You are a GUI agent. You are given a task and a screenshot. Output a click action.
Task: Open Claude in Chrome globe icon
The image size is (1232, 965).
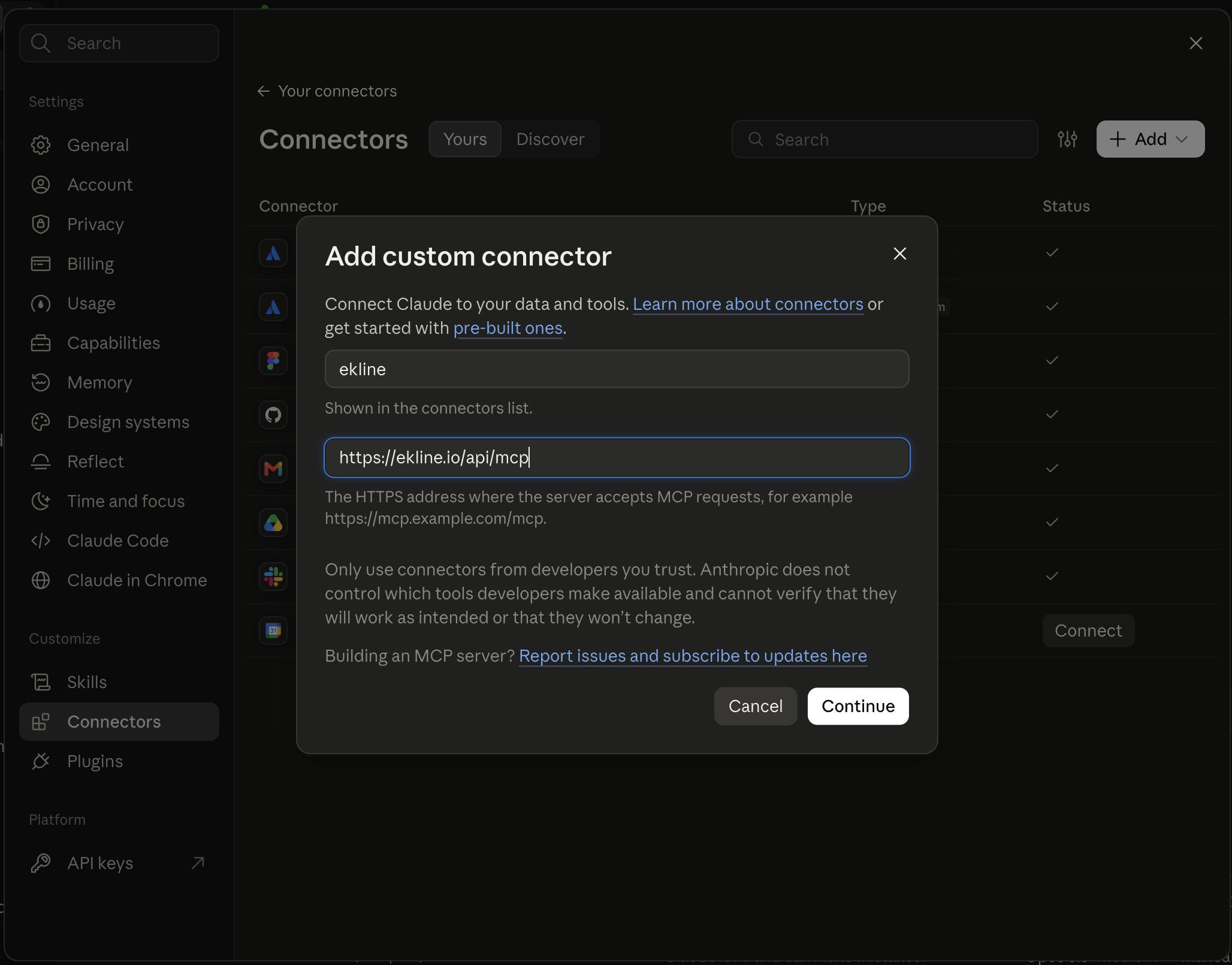(41, 580)
